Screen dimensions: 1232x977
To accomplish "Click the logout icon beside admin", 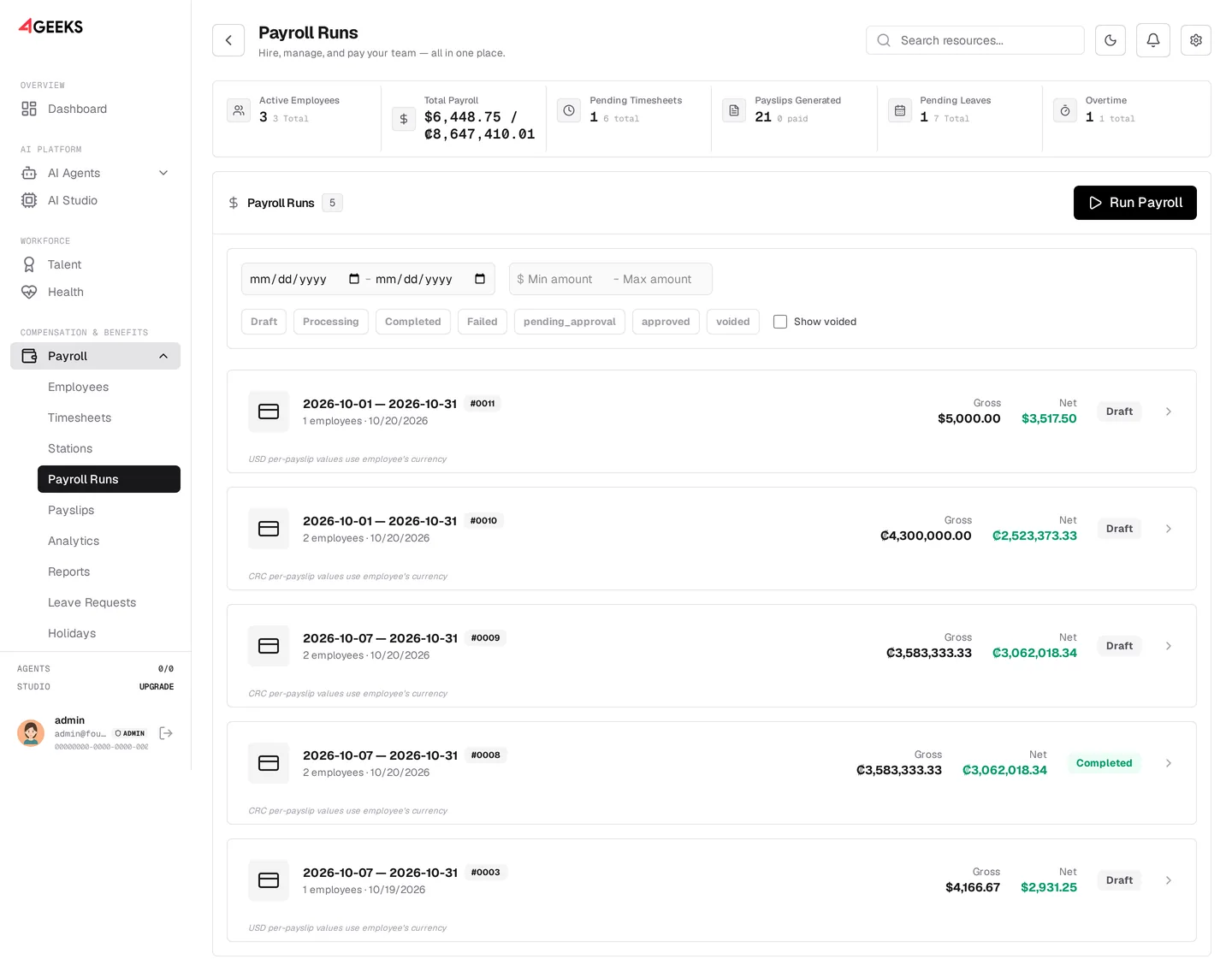I will [166, 733].
